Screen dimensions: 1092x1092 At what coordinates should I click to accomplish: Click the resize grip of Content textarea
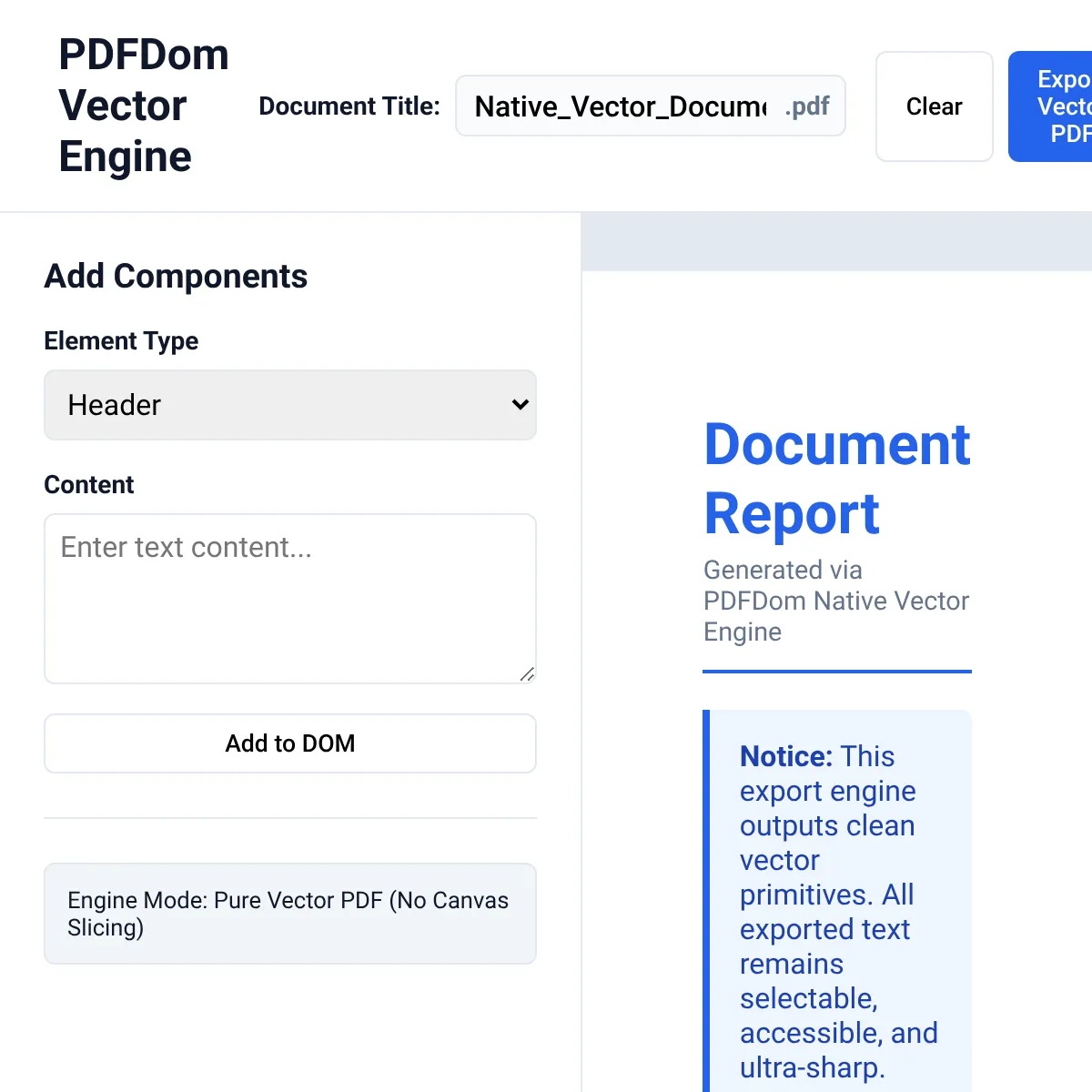[x=527, y=674]
